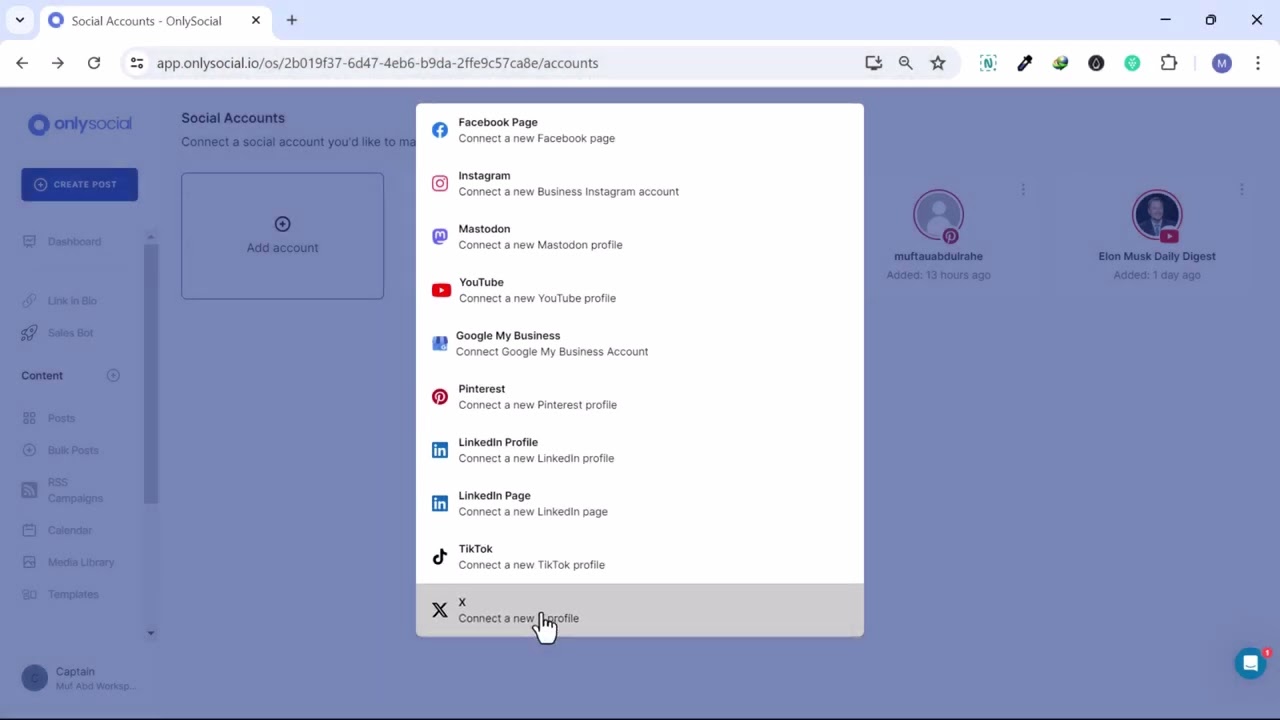Screen dimensions: 1280x720
Task: Open the tab search dropdown
Action: click(19, 20)
